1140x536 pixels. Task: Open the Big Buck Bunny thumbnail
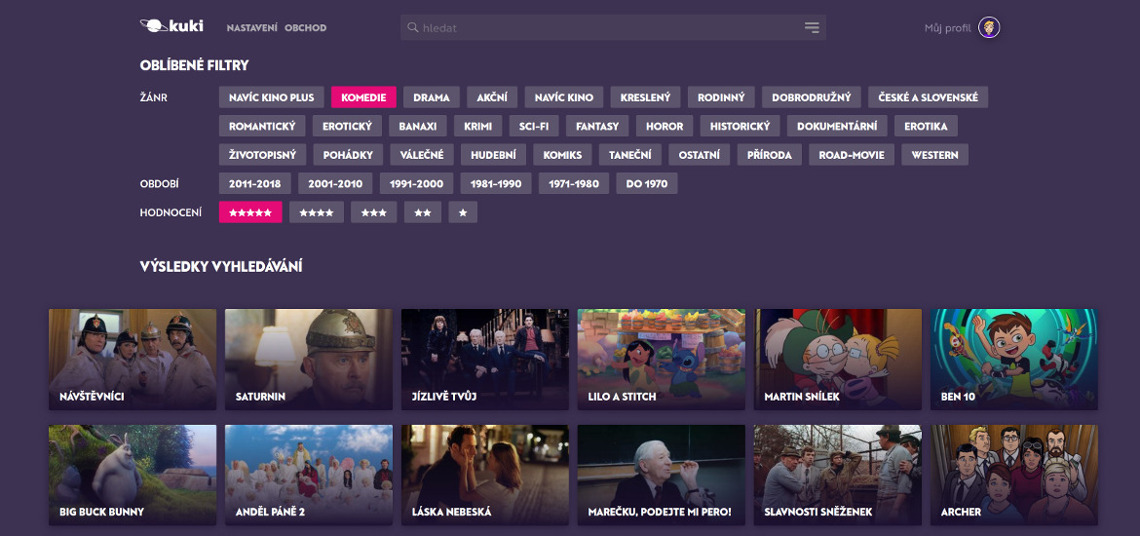tap(132, 475)
